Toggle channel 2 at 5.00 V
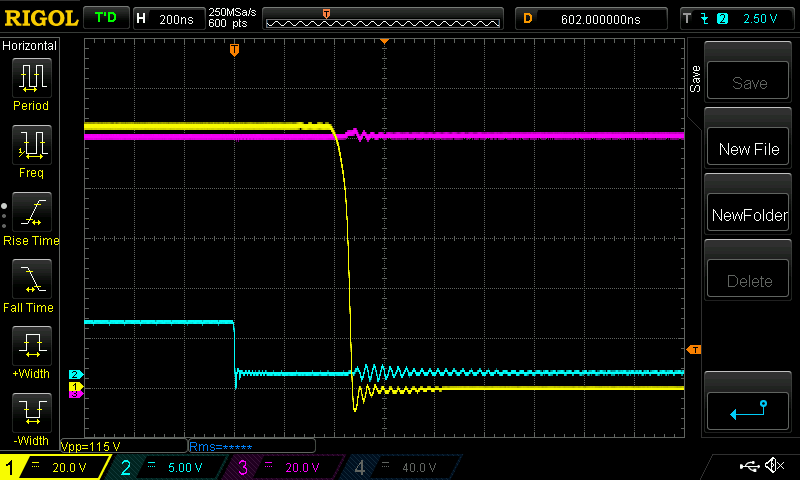This screenshot has width=800, height=480. (x=167, y=467)
